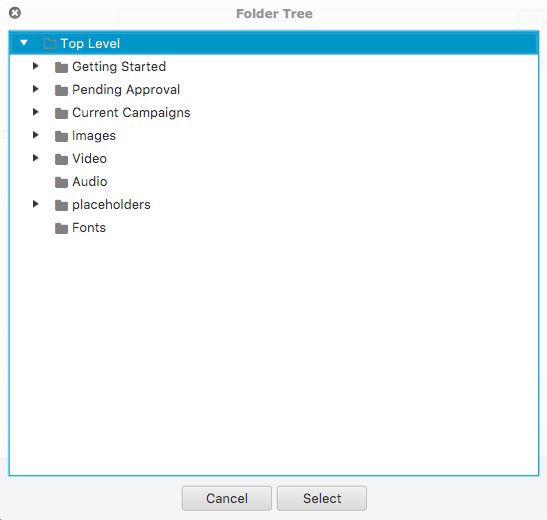Collapse the Top Level tree node
The height and width of the screenshot is (520, 547).
pos(24,43)
